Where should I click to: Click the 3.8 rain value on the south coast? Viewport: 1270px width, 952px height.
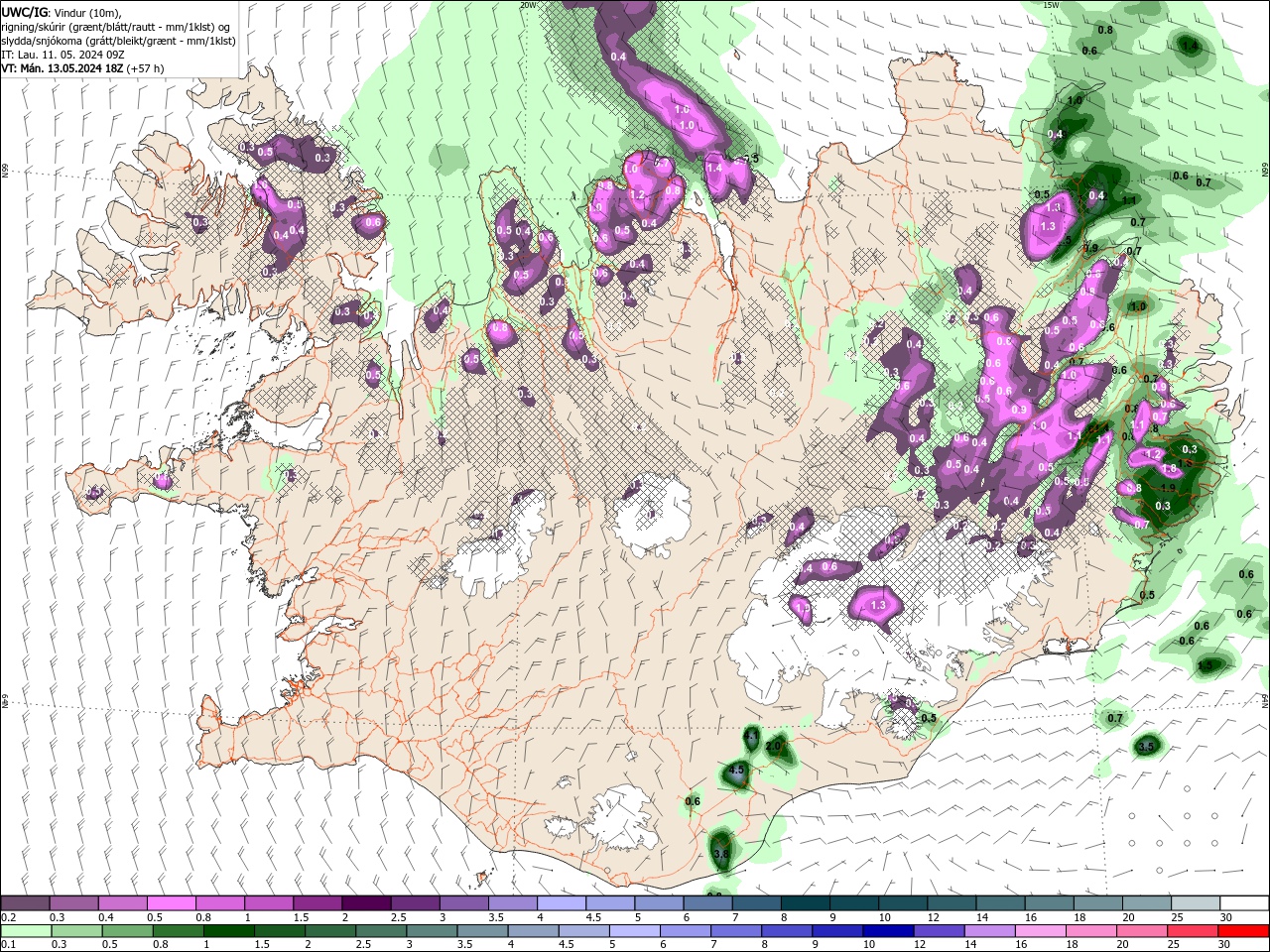721,854
